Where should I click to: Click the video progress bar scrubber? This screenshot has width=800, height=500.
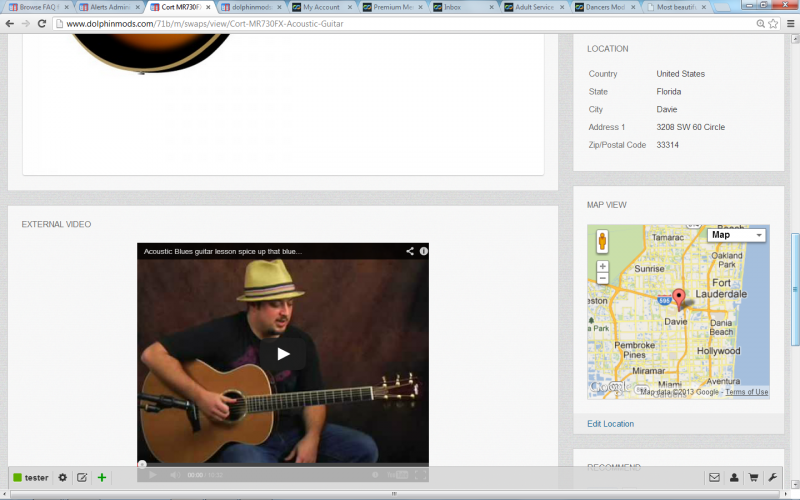(142, 464)
